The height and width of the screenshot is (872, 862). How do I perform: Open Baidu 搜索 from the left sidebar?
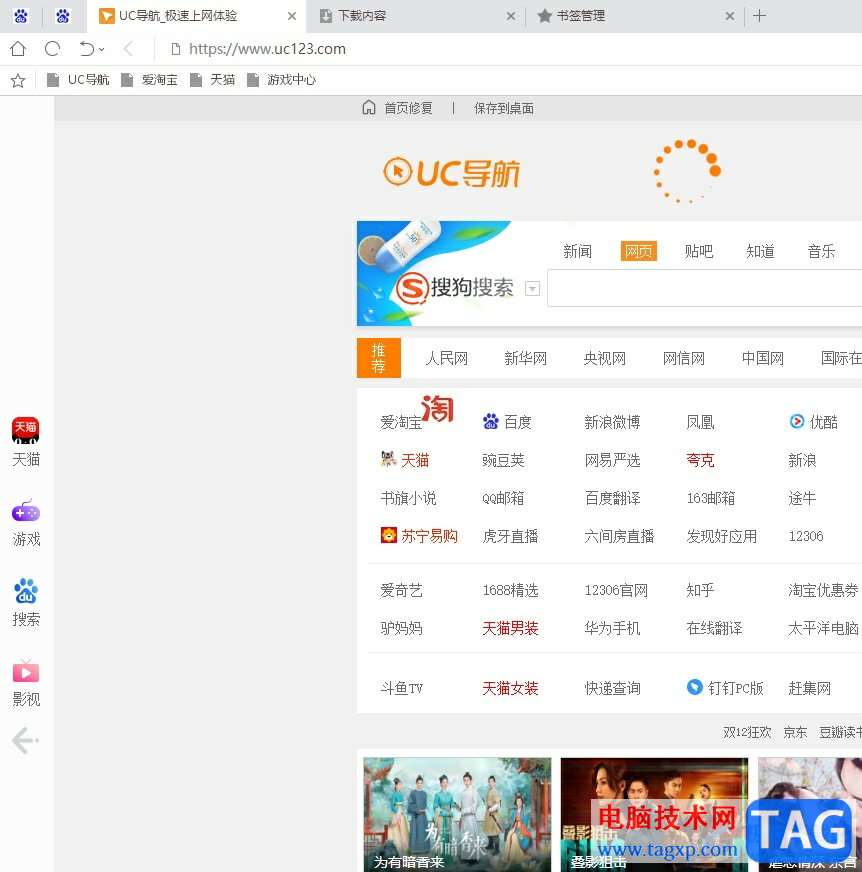pyautogui.click(x=25, y=600)
